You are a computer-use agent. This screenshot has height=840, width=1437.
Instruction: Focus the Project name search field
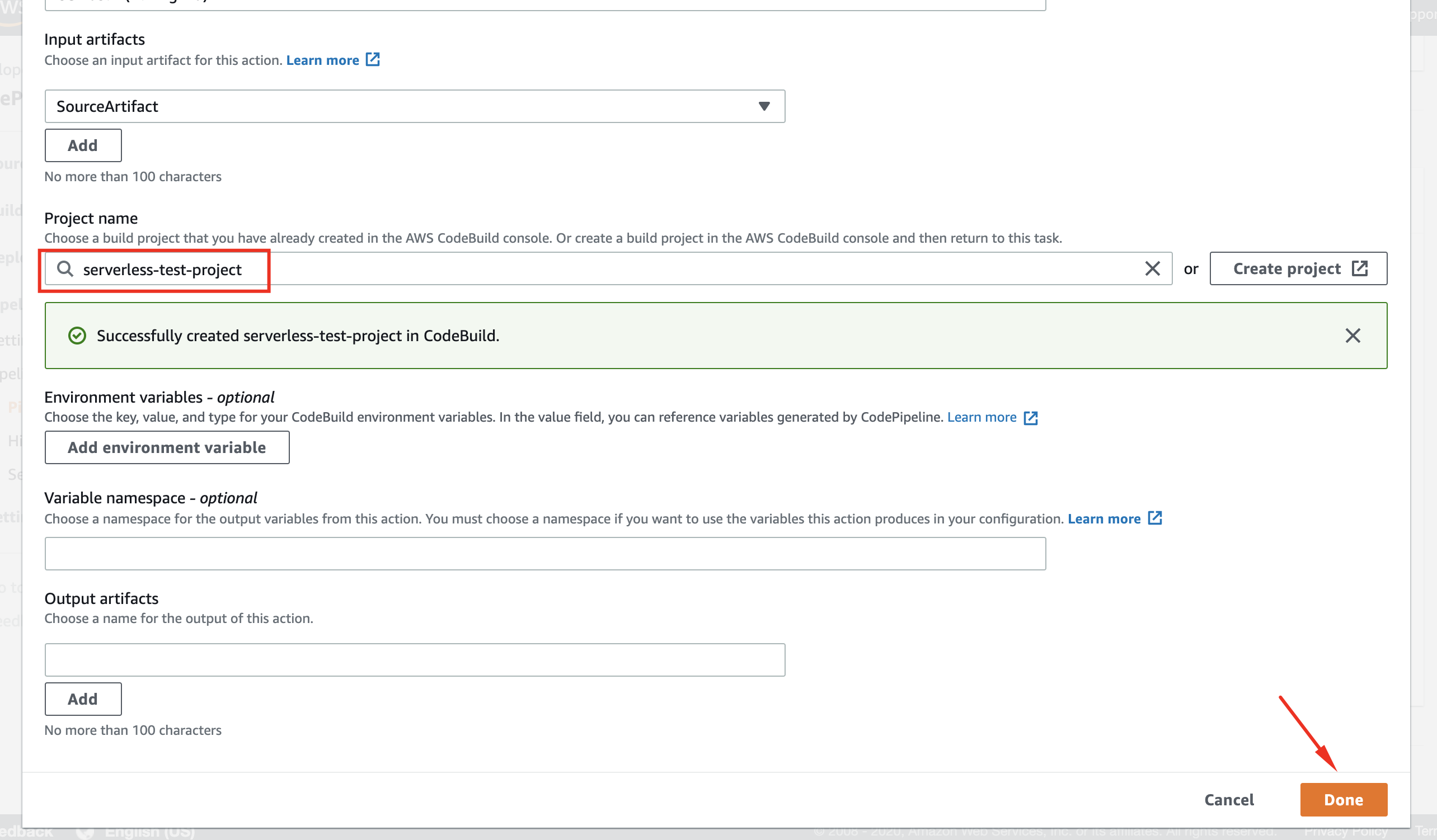[608, 269]
